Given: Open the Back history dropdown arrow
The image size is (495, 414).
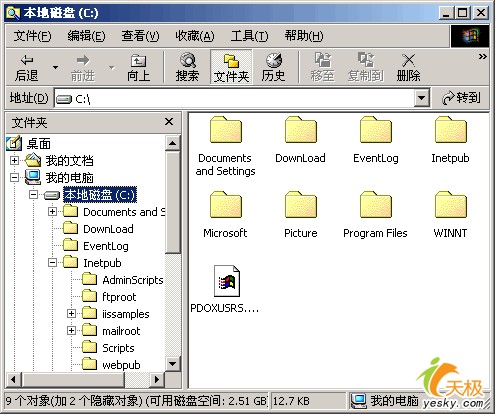Looking at the screenshot, I should pyautogui.click(x=55, y=68).
